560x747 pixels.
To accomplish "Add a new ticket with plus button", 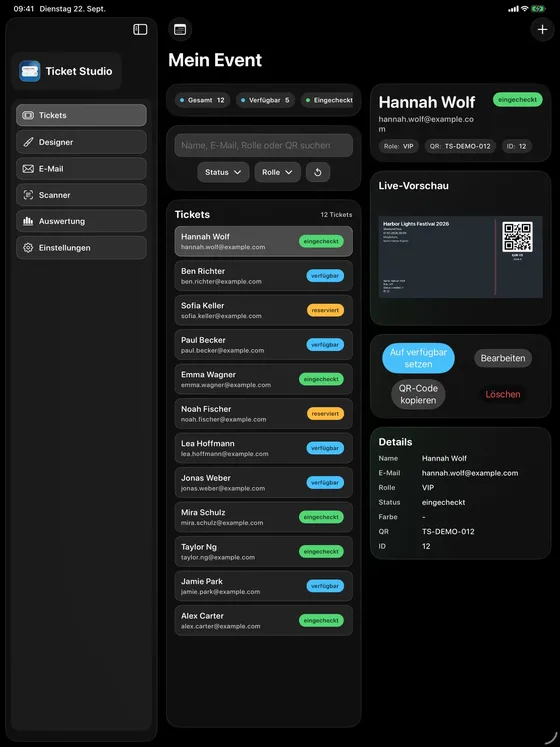I will (542, 30).
